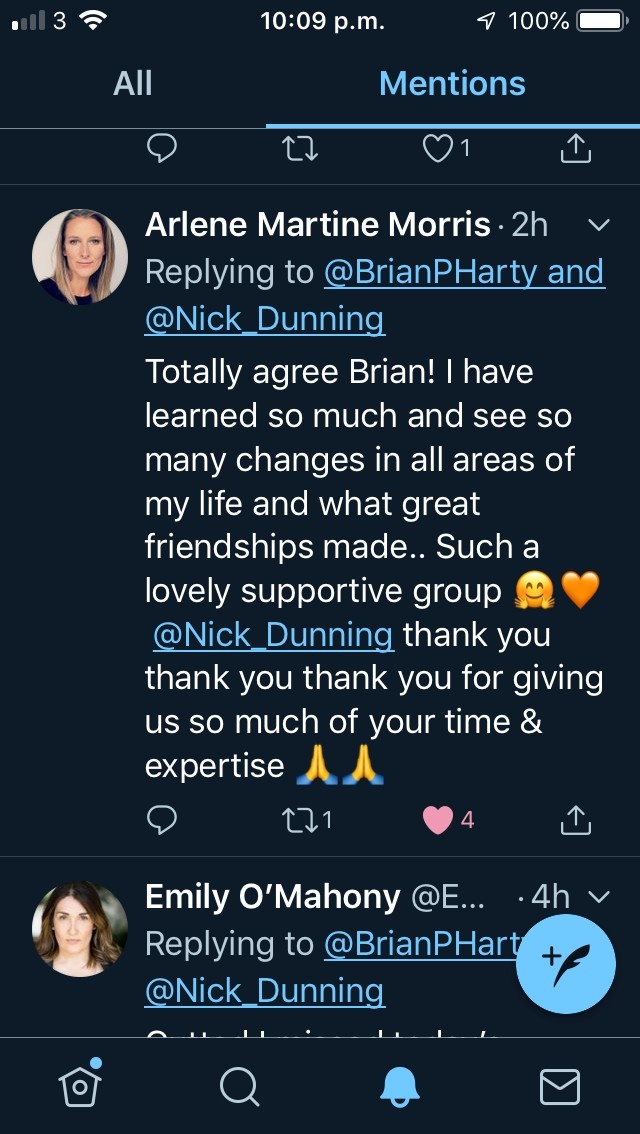Select the Mentions tab
Image resolution: width=640 pixels, height=1134 pixels.
[x=452, y=83]
